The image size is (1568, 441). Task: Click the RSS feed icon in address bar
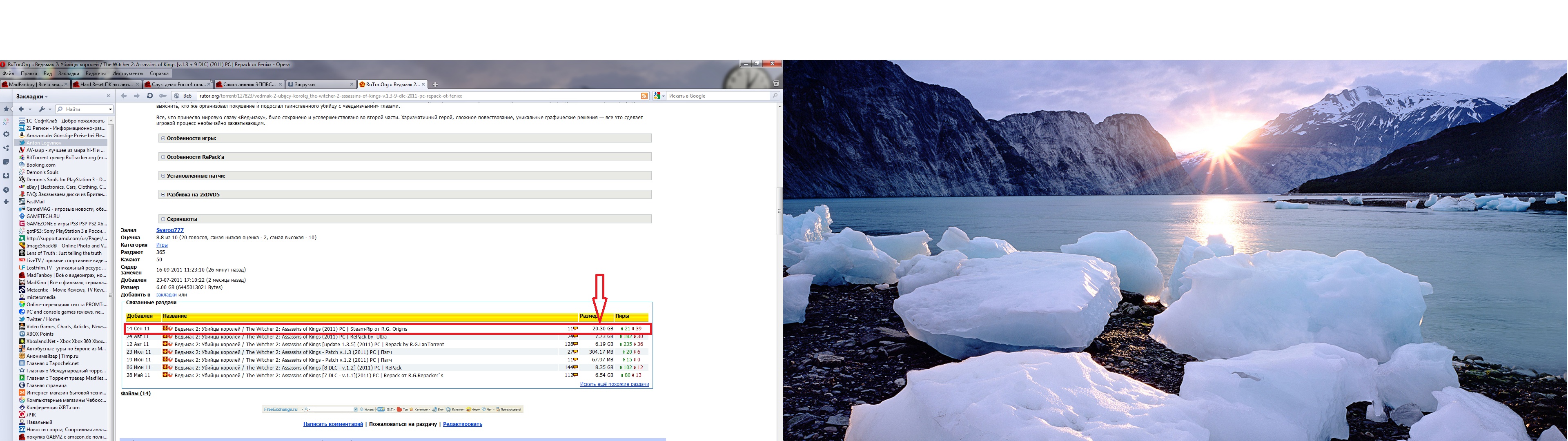tap(644, 96)
